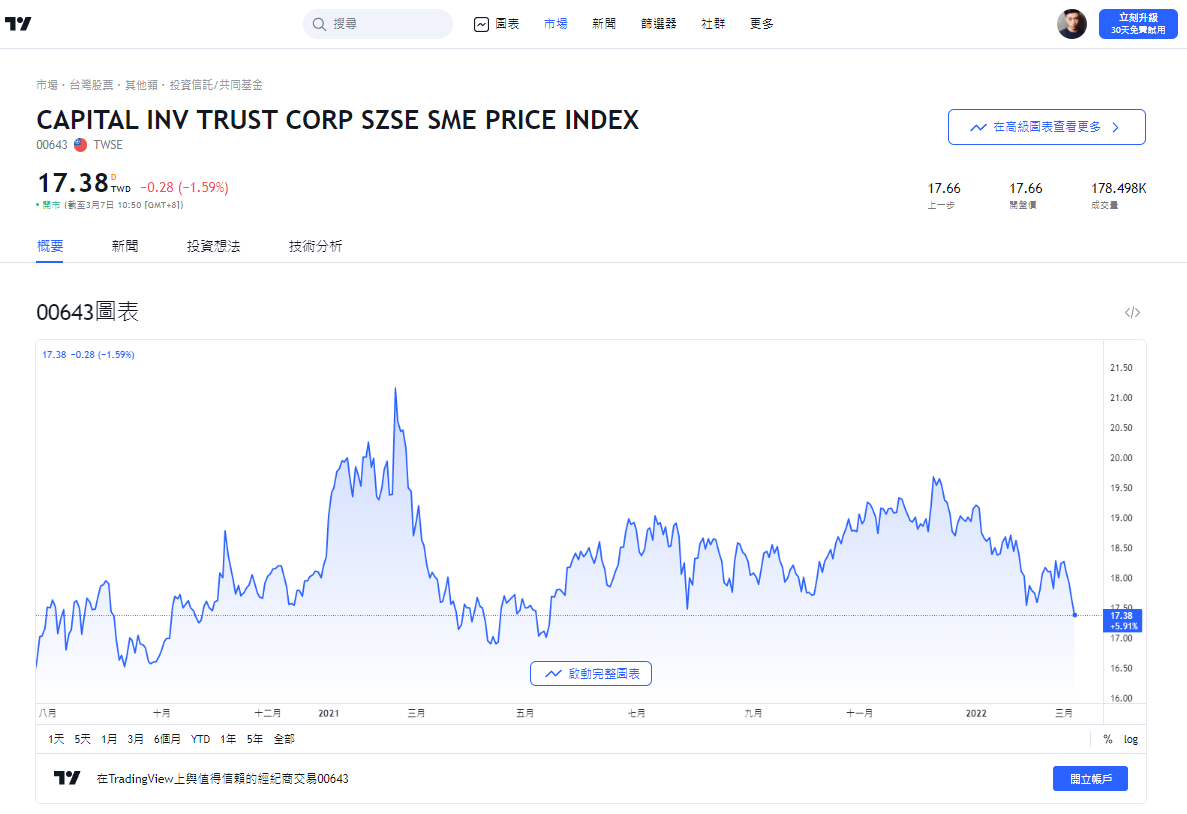The image size is (1187, 814).
Task: Click the chart peak near 21.00
Action: (x=395, y=389)
